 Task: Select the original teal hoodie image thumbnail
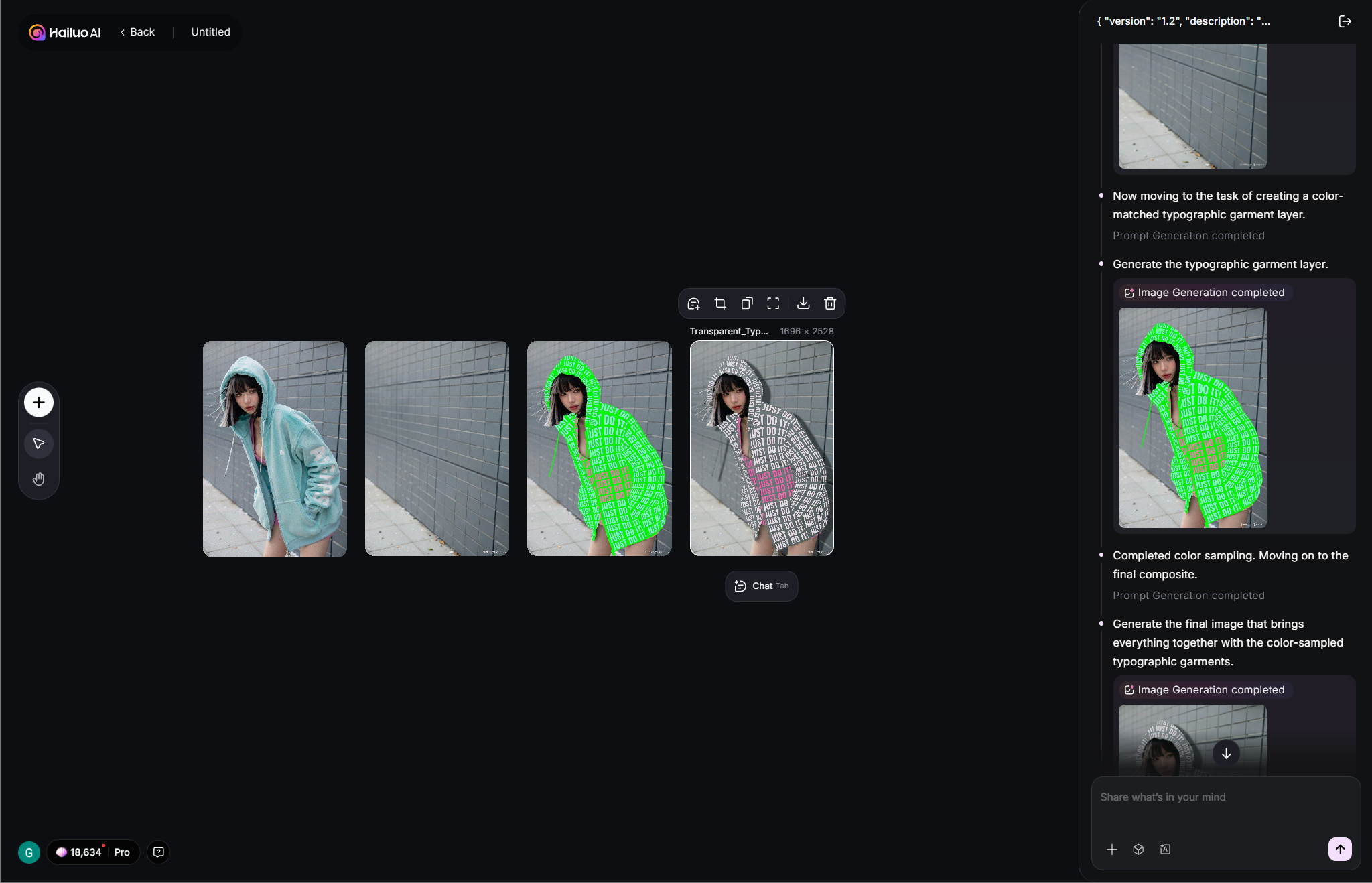click(x=275, y=449)
